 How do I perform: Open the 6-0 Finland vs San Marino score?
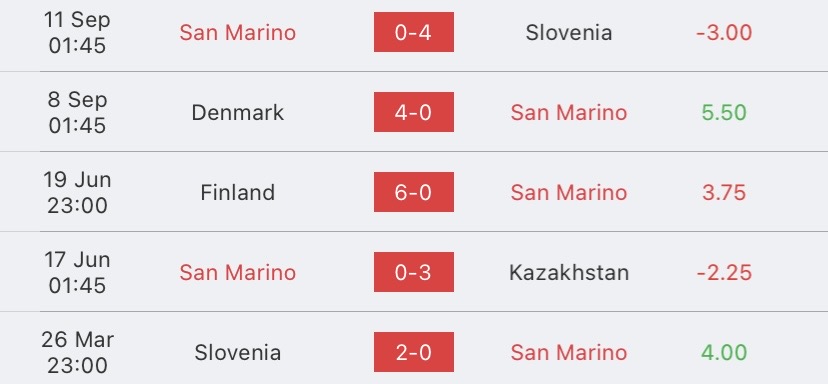413,192
